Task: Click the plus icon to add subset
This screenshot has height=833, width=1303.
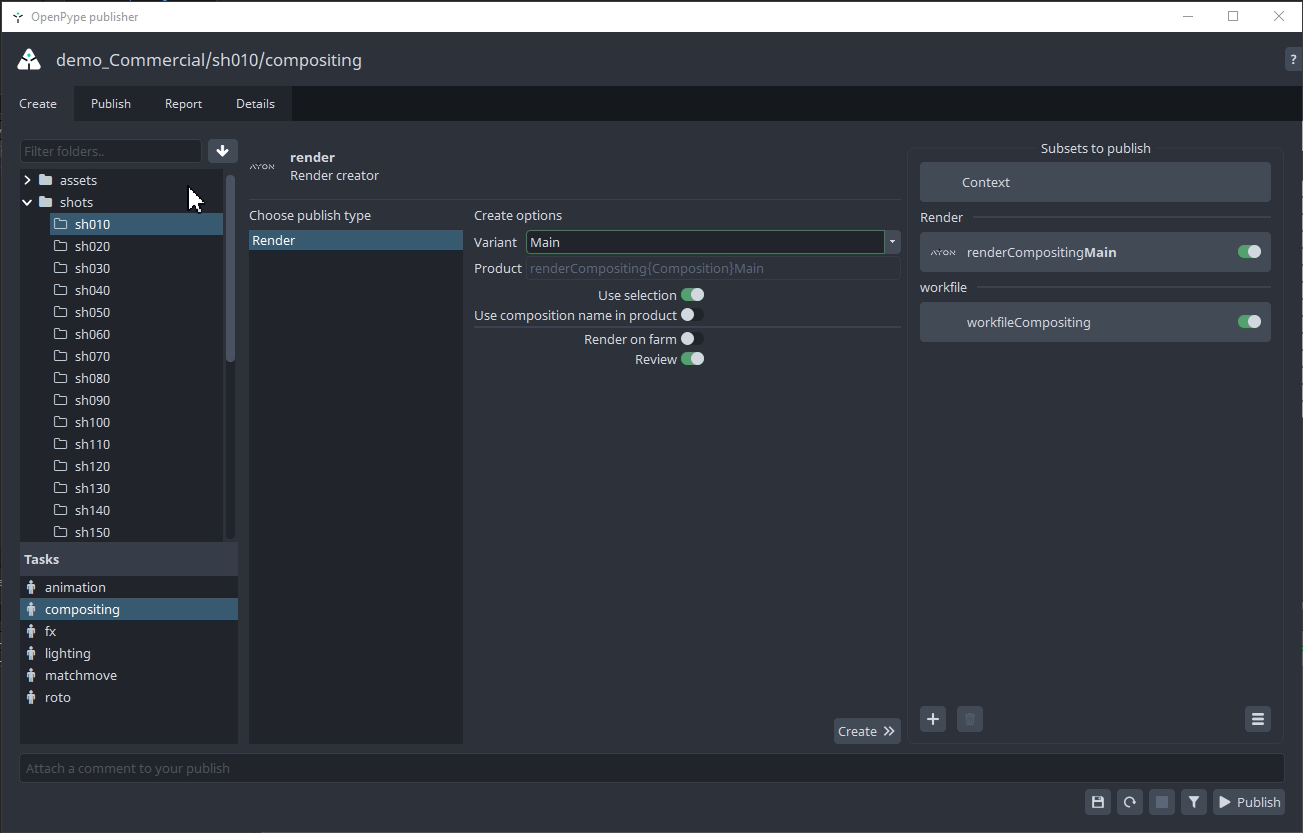Action: click(933, 719)
